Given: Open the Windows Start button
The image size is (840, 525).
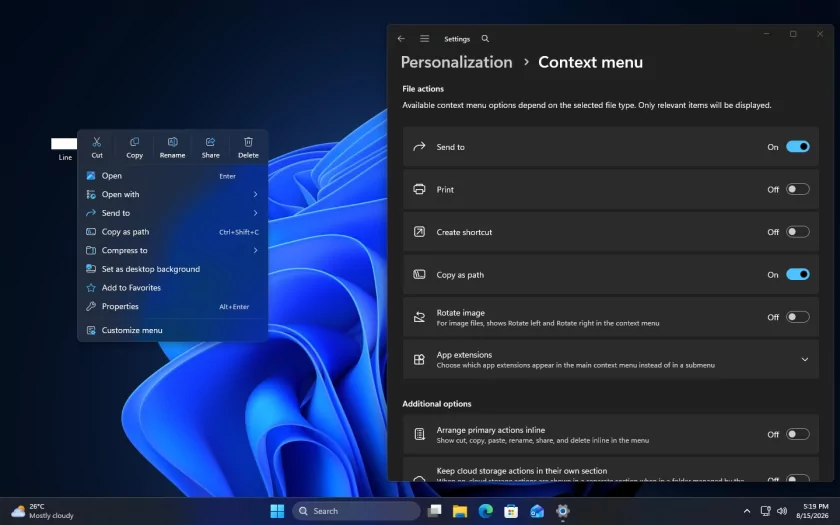Looking at the screenshot, I should pos(277,511).
